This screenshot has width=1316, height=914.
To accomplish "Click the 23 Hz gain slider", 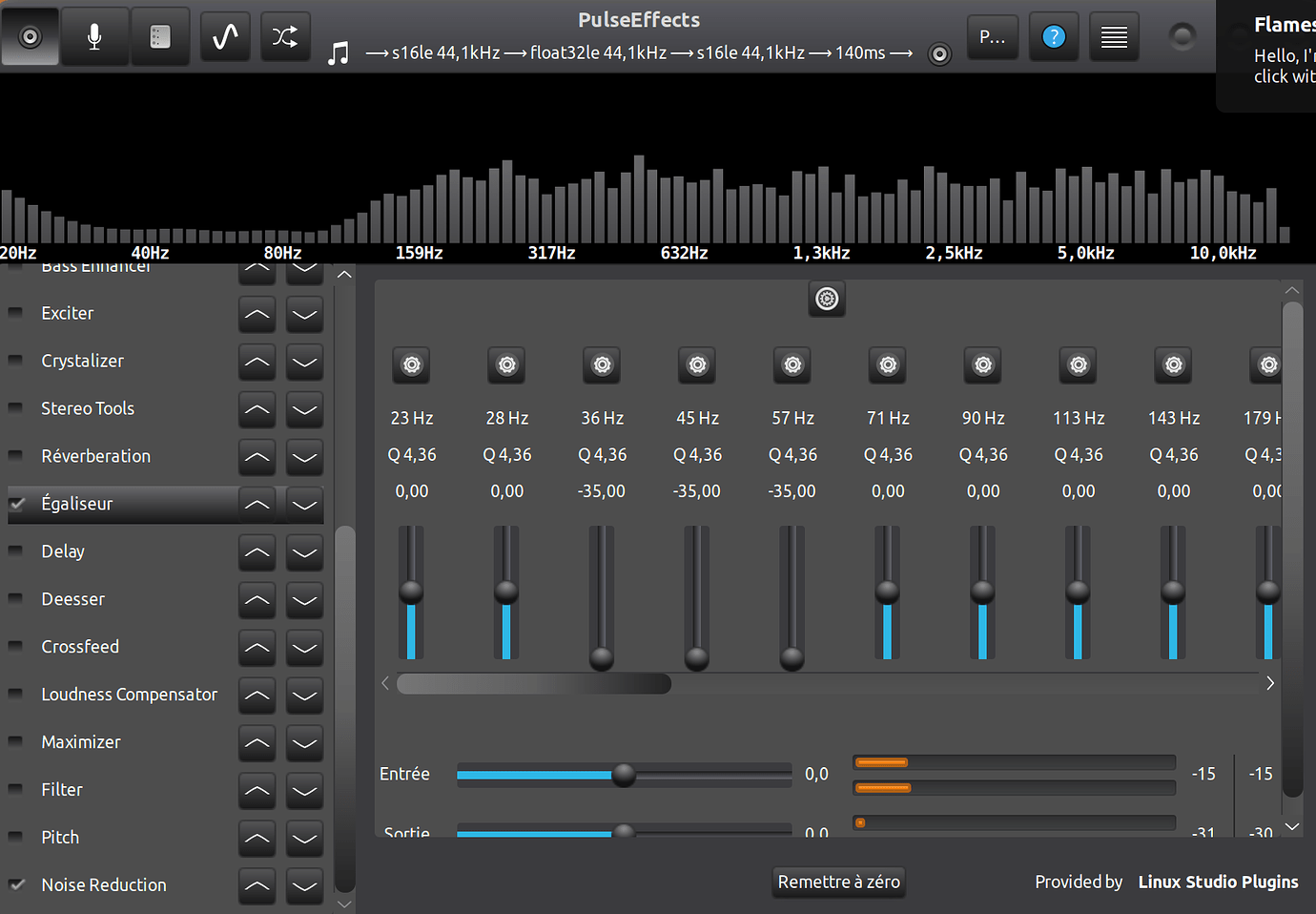I will (411, 592).
